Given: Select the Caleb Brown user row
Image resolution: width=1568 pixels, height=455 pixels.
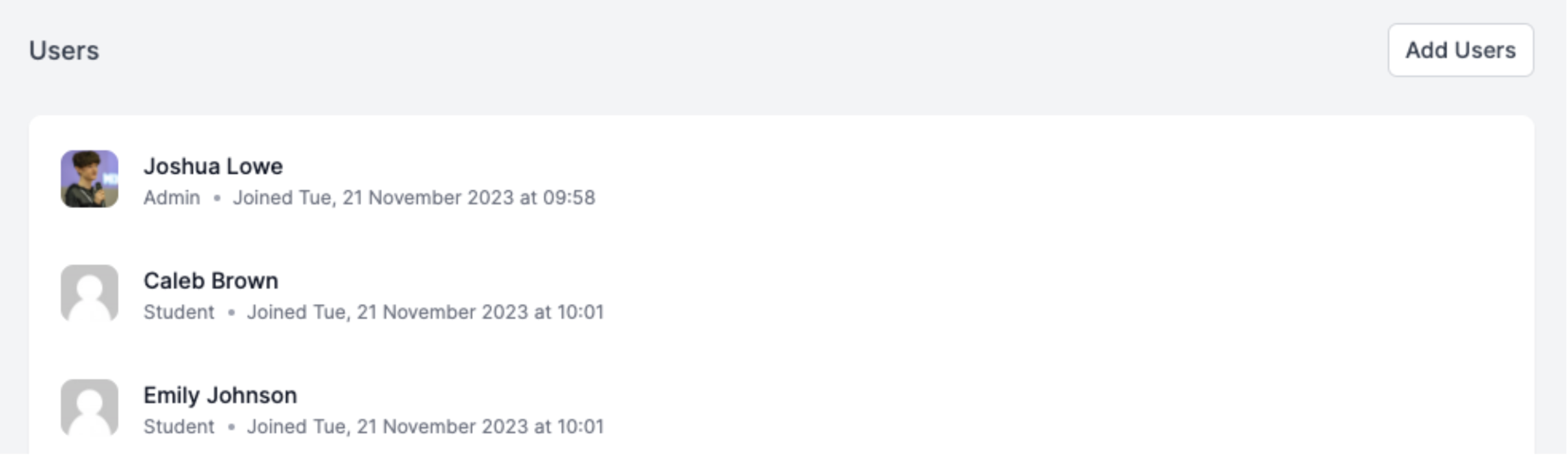Looking at the screenshot, I should click(x=781, y=293).
